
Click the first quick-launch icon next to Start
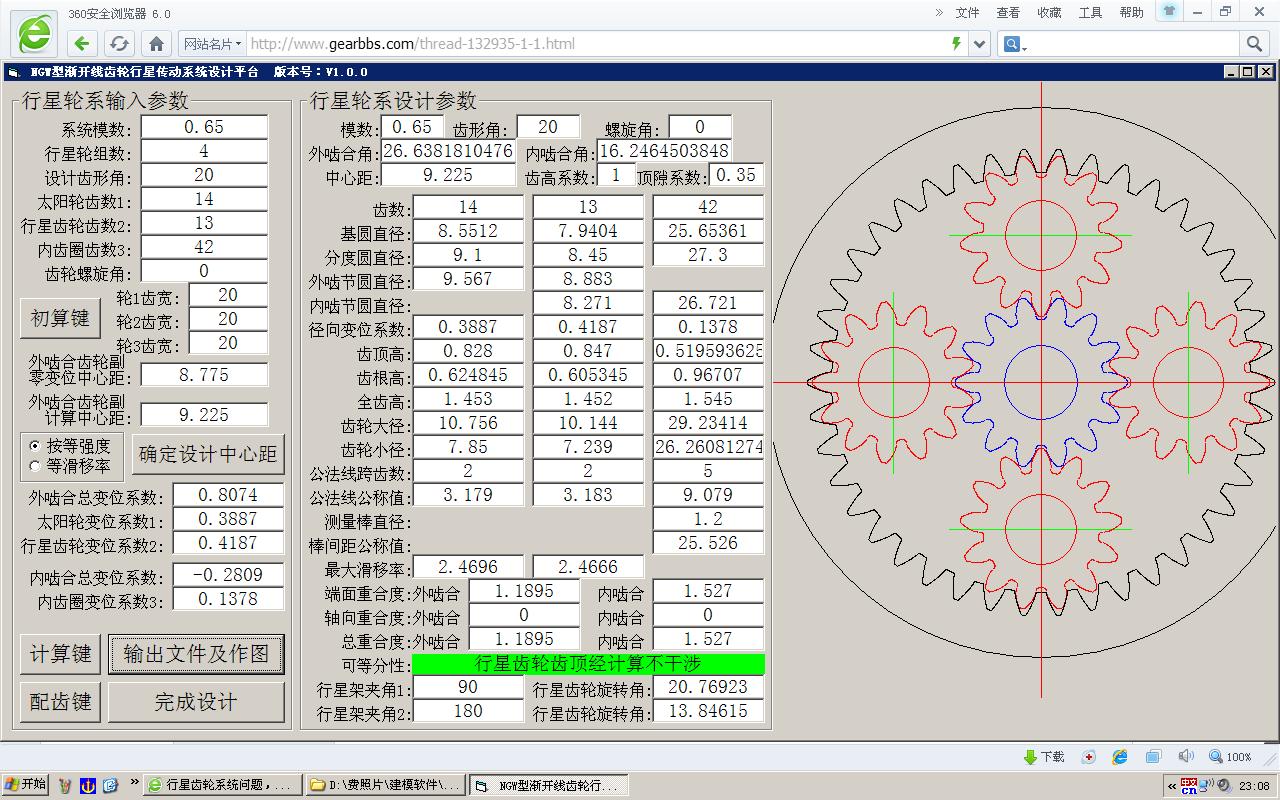click(x=65, y=785)
